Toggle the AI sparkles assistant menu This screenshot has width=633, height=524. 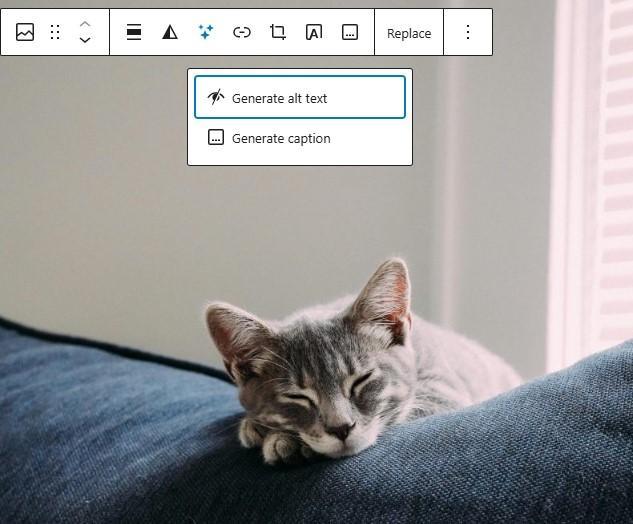tap(206, 32)
